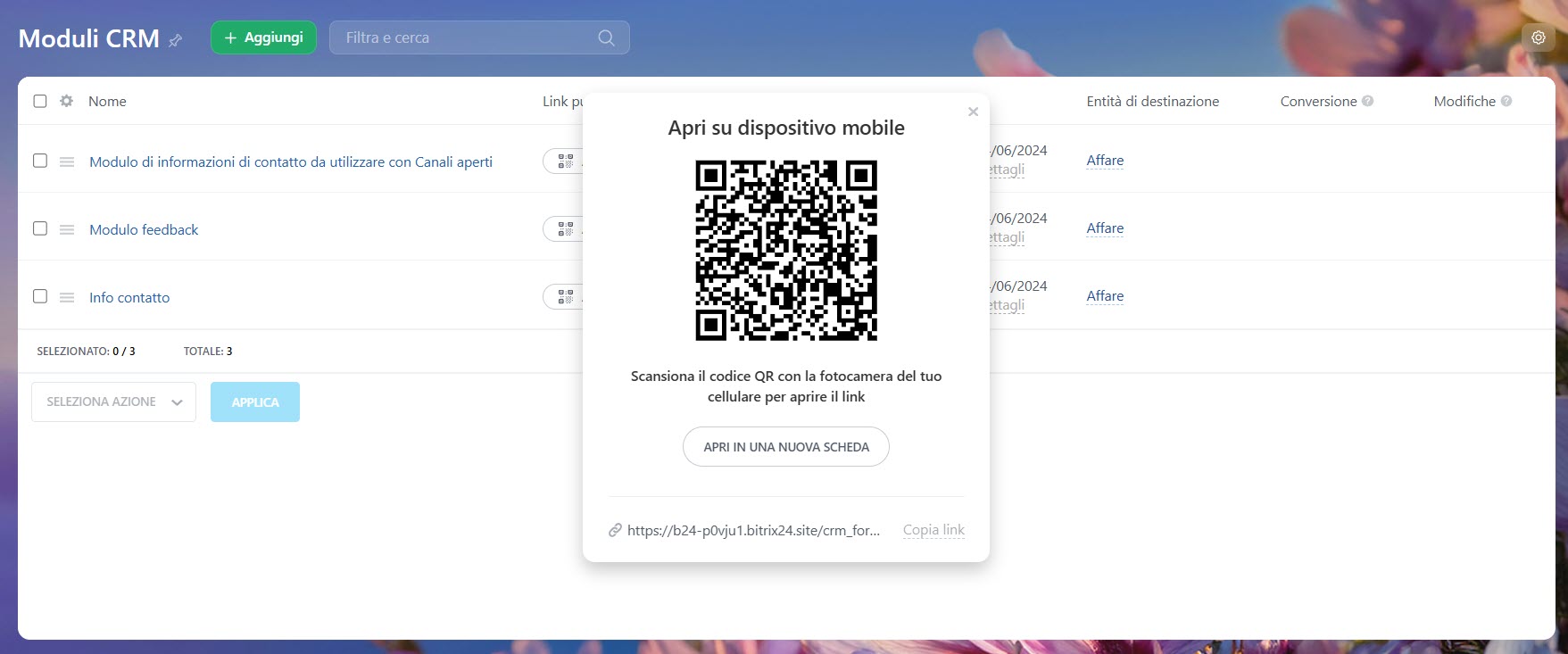Click Modifiche help question mark icon
1568x654 pixels.
(x=1506, y=102)
